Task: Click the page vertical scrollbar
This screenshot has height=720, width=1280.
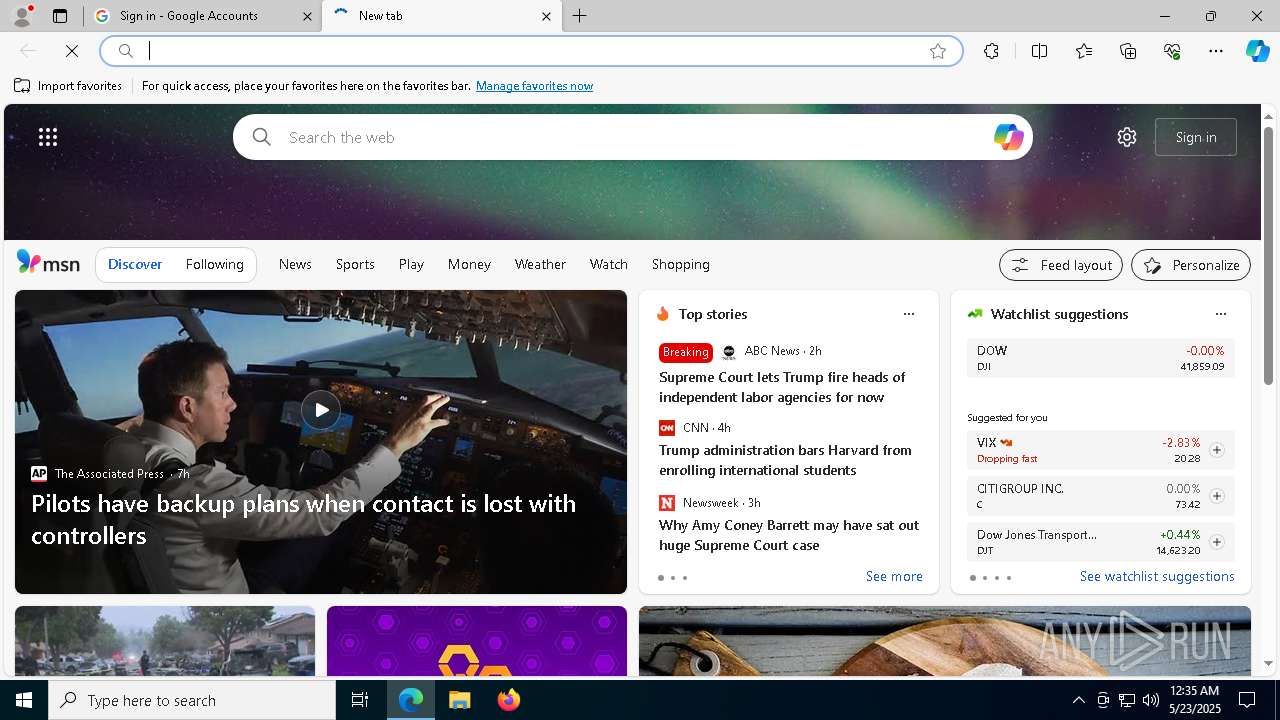Action: 1269,255
